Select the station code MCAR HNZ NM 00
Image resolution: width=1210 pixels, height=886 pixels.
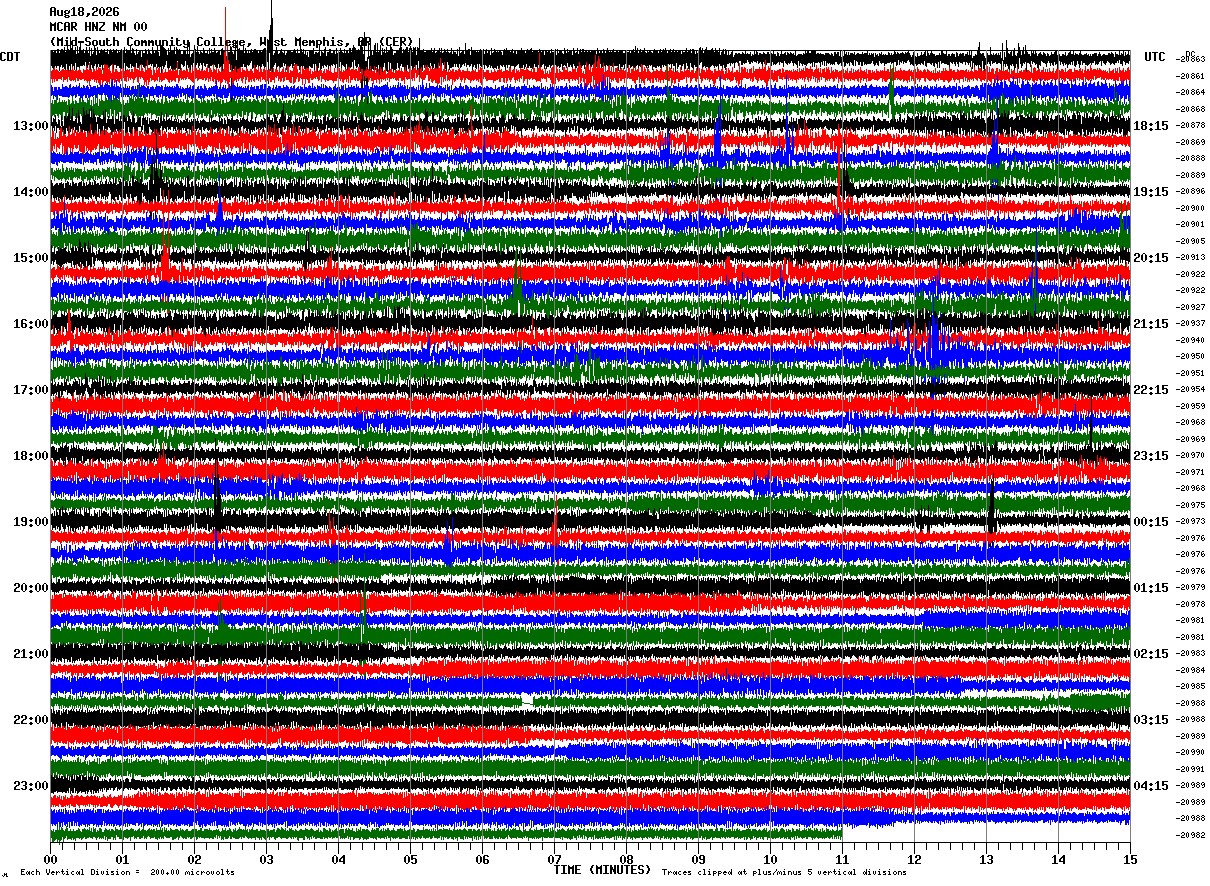[98, 27]
